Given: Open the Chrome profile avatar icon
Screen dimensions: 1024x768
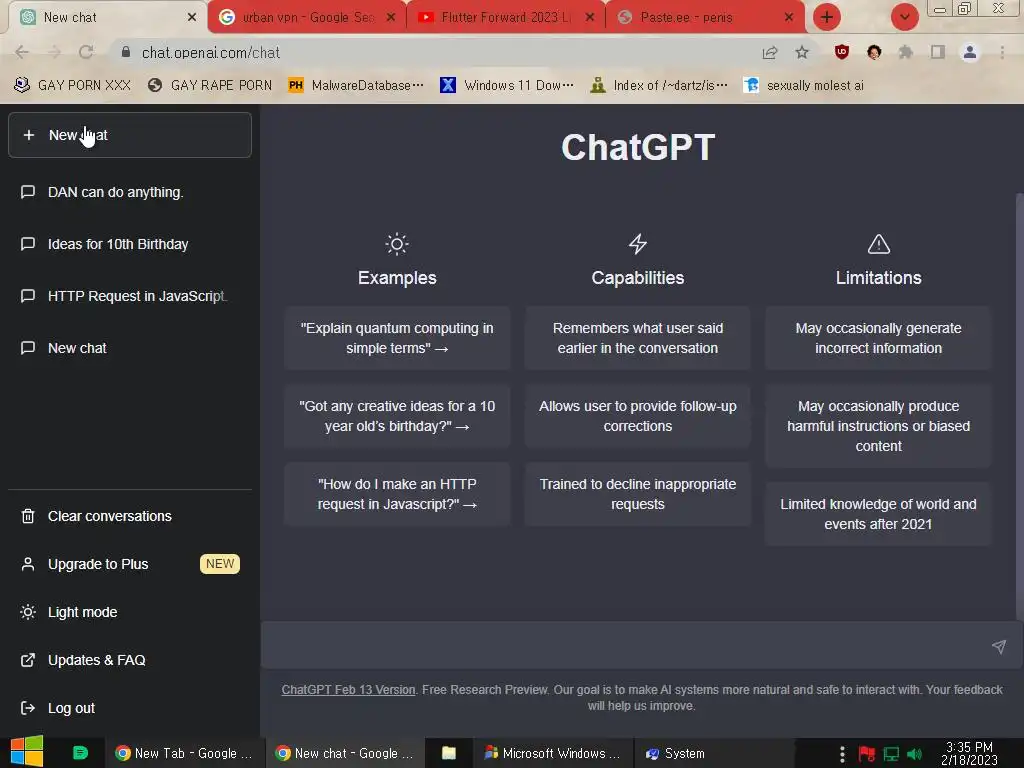Looking at the screenshot, I should click(970, 52).
